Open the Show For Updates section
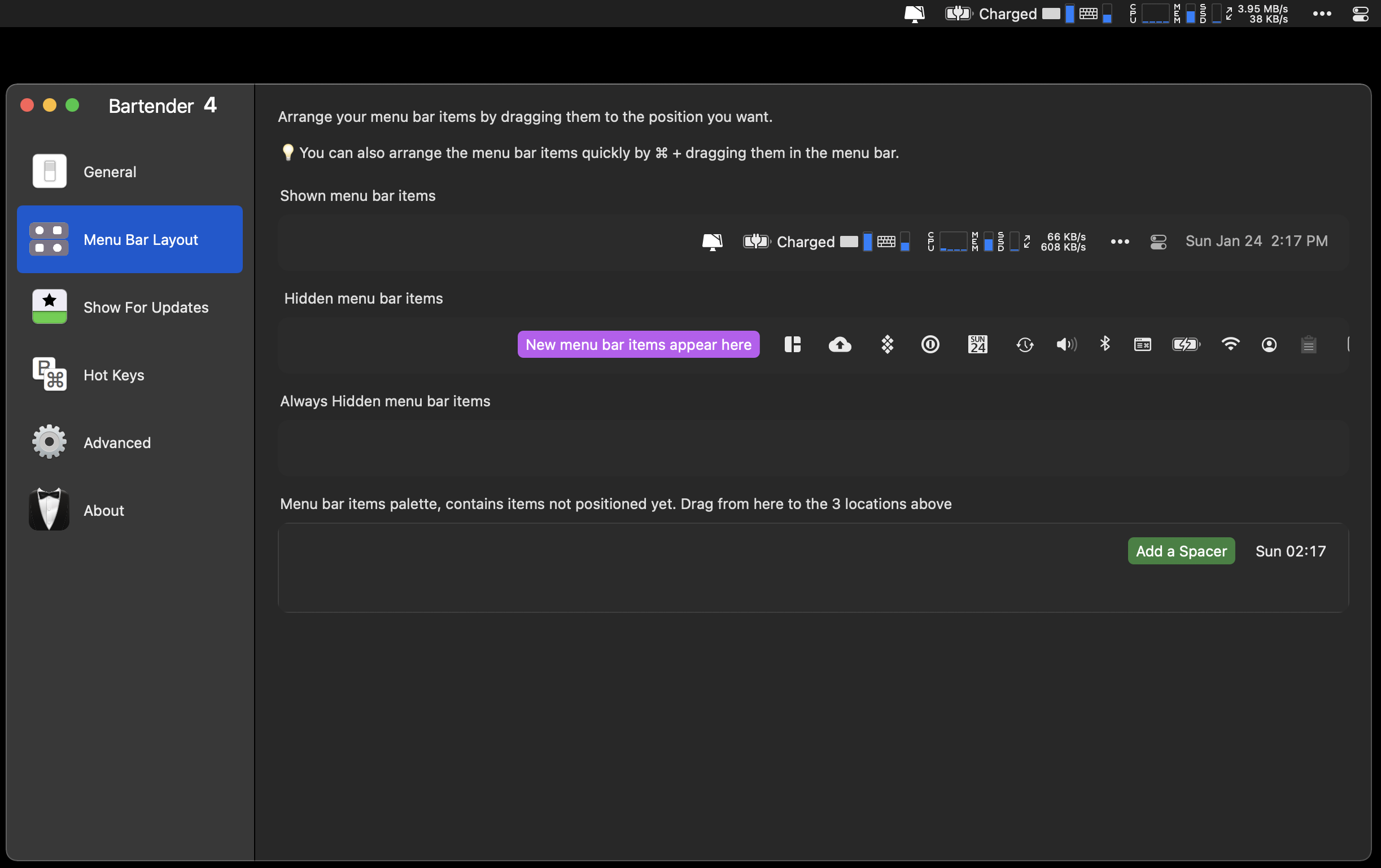 (130, 306)
